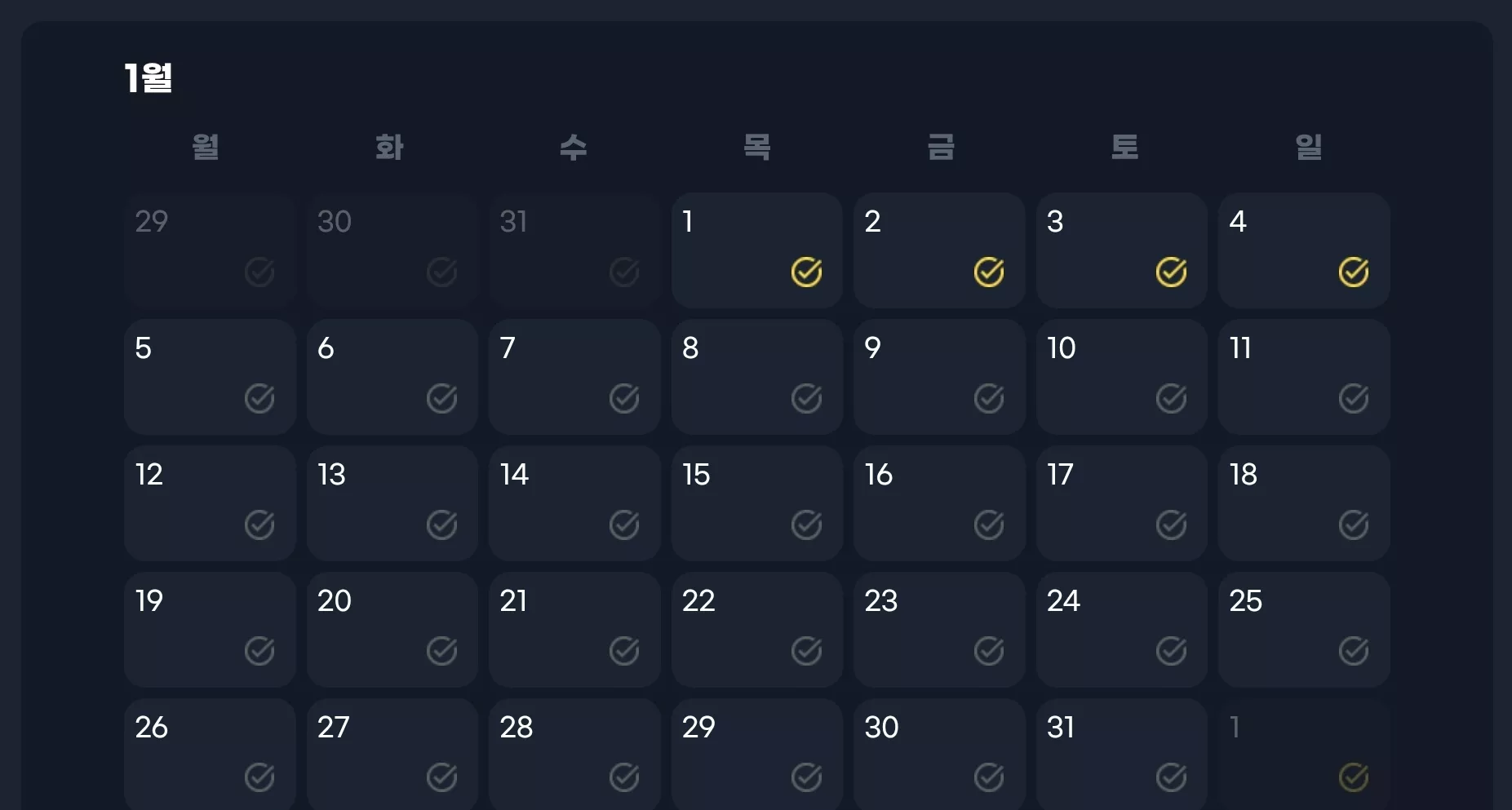The width and height of the screenshot is (1512, 810).
Task: Click the yellow check circle on day 4
Action: [x=1354, y=272]
